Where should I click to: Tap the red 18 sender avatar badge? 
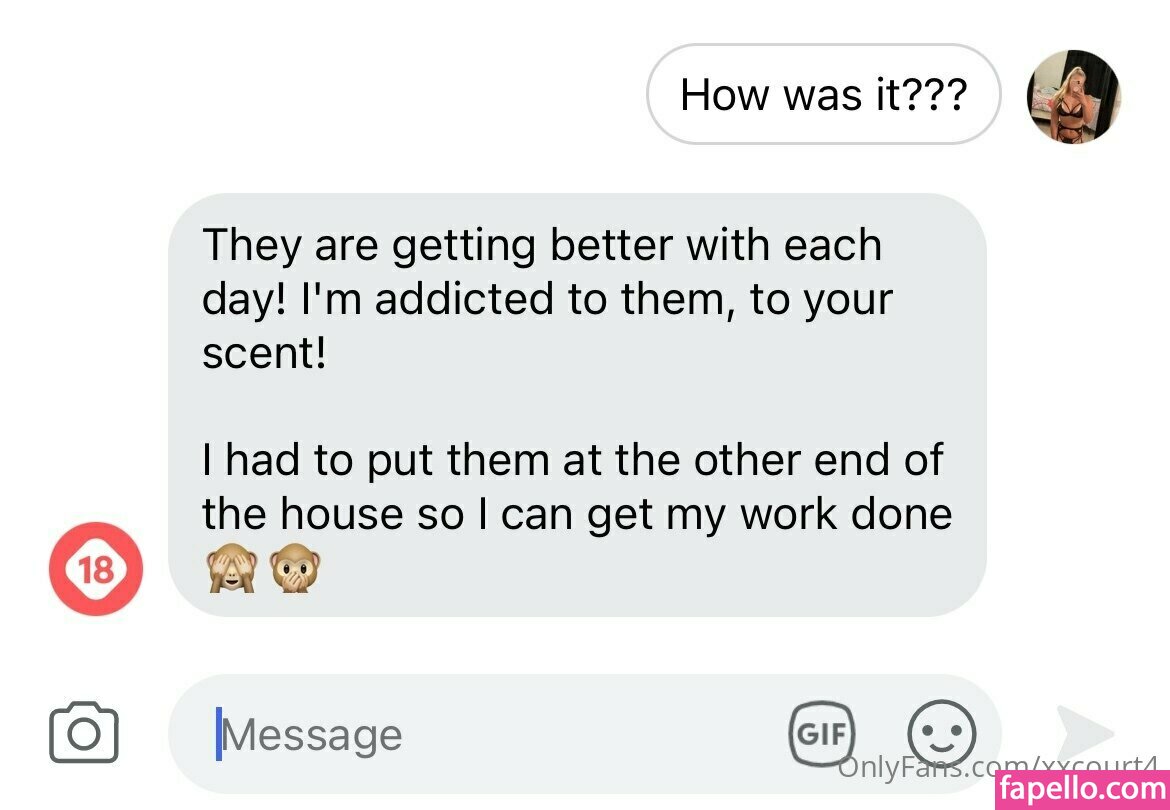(96, 569)
